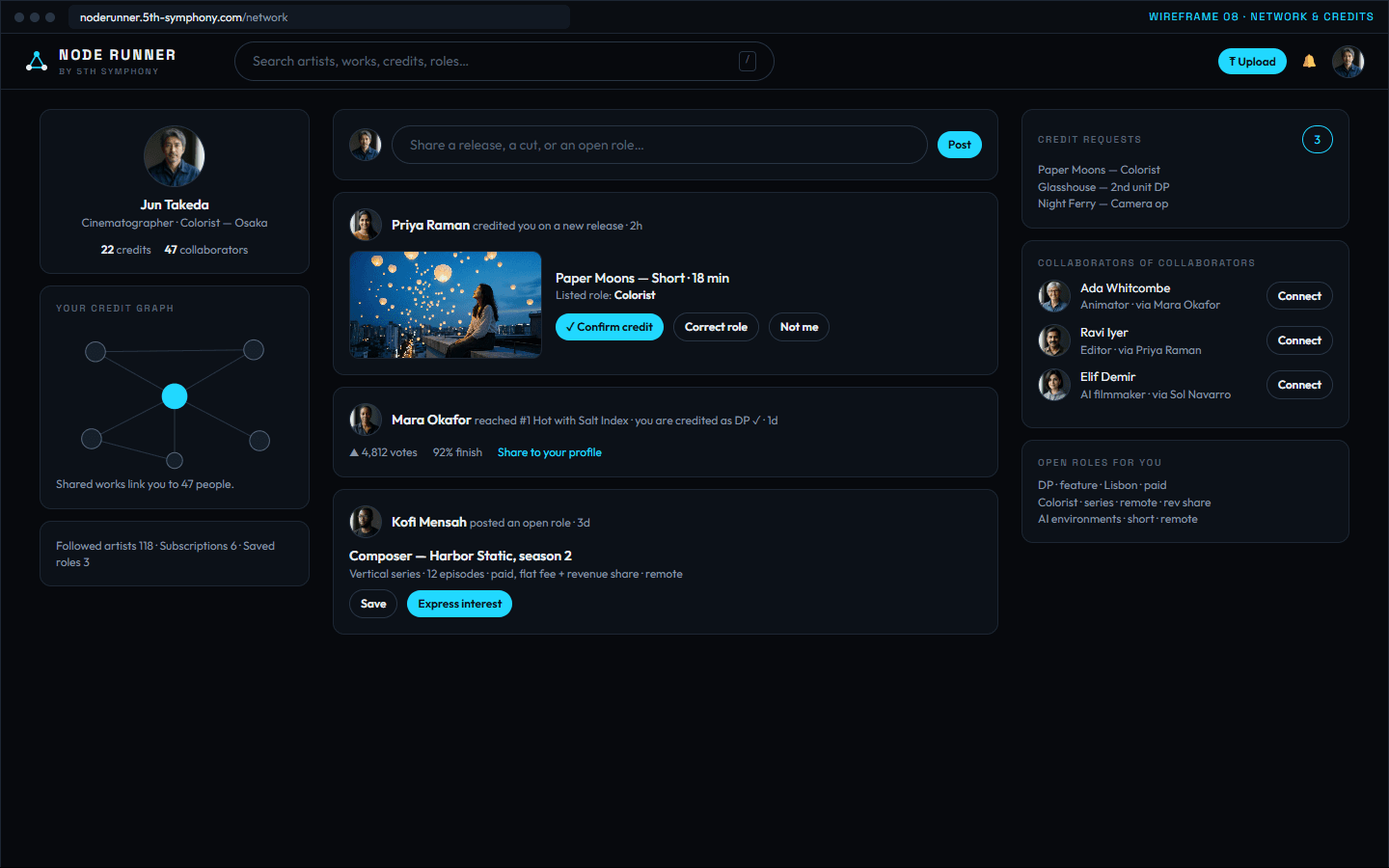The width and height of the screenshot is (1389, 868).
Task: Open Elif Demir's avatar
Action: [x=1054, y=385]
